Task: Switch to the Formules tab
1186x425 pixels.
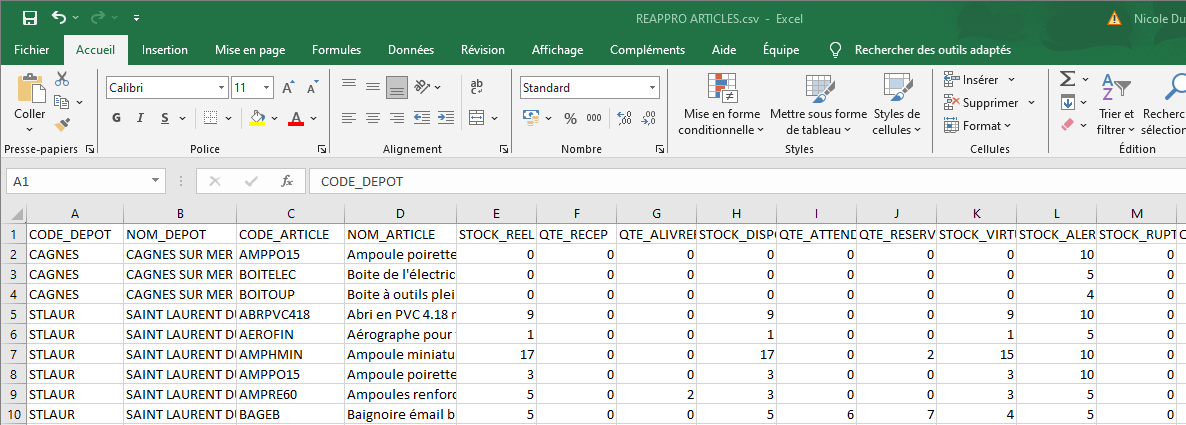Action: (x=337, y=50)
